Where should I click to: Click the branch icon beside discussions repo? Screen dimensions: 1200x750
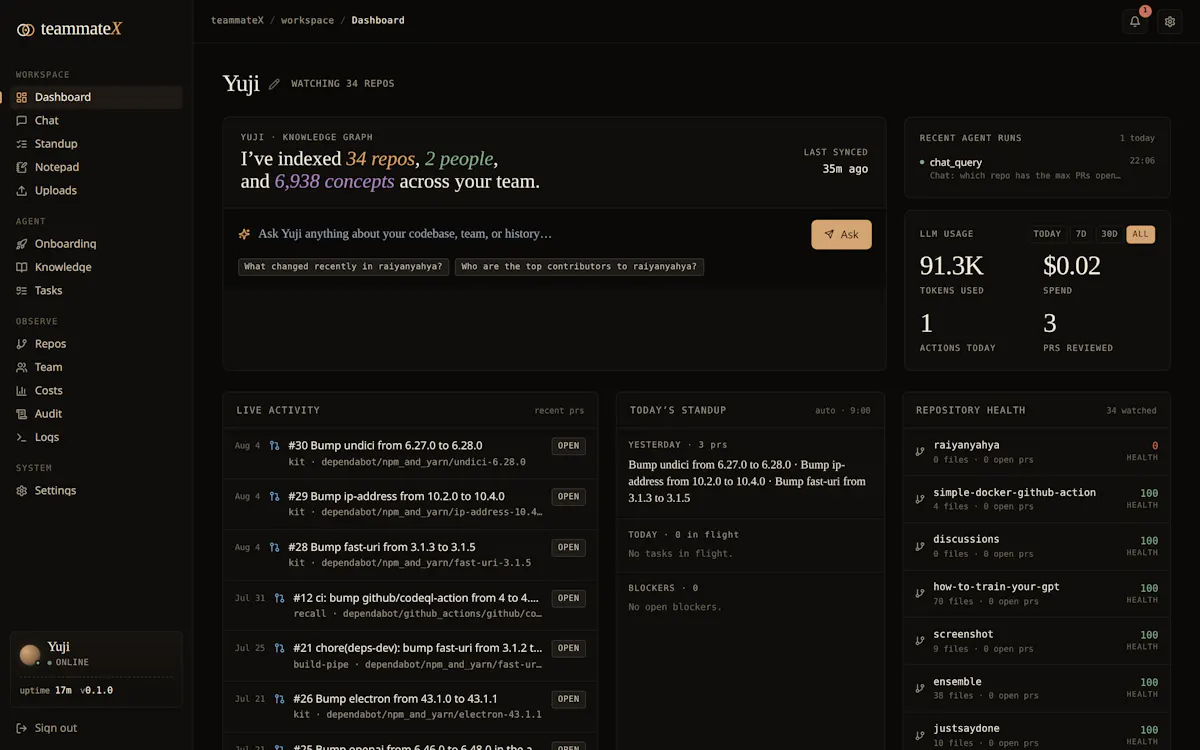click(x=920, y=546)
